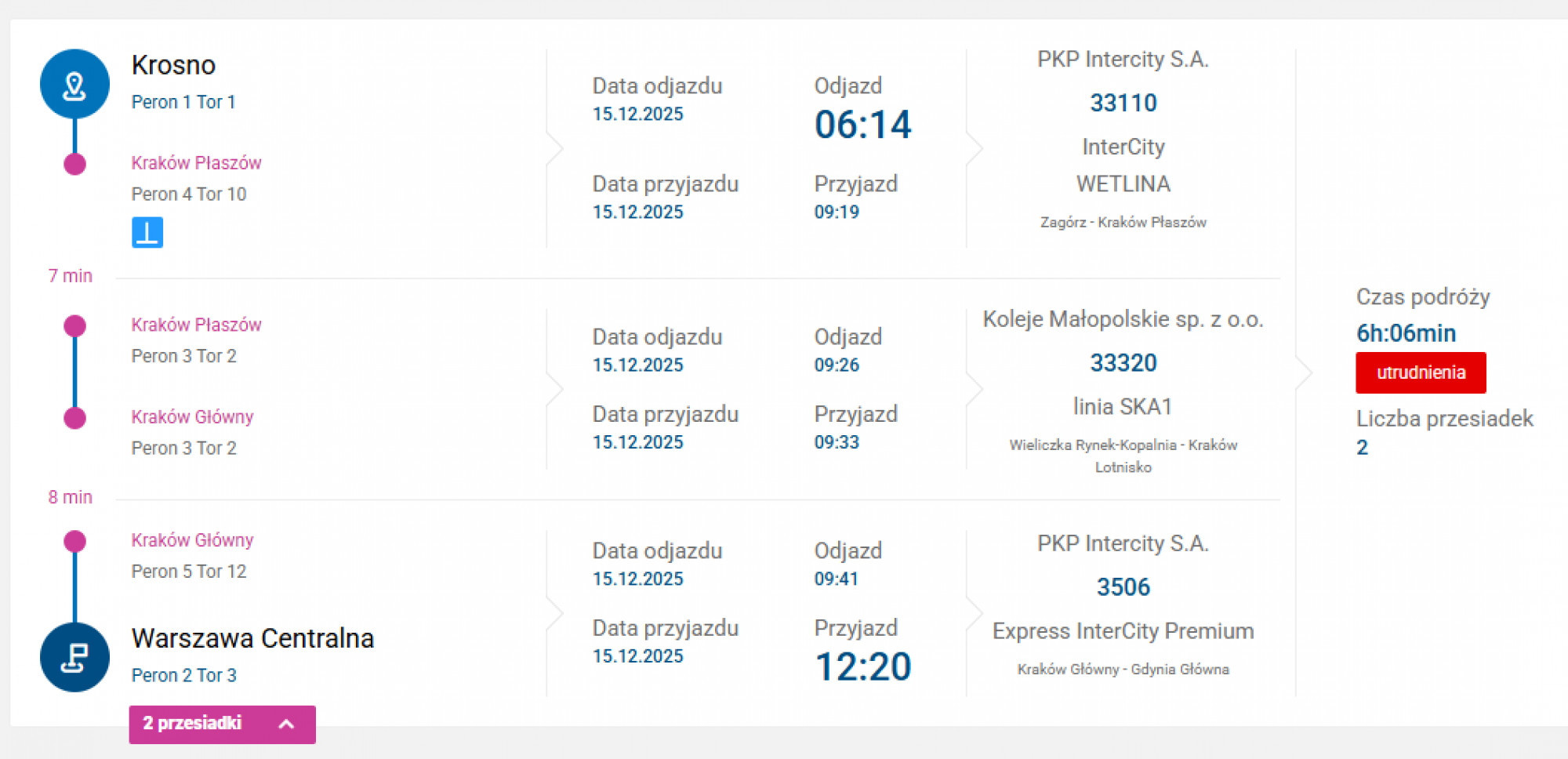This screenshot has width=1568, height=759.
Task: Click the red 'utrudnienia' disruptions badge
Action: pyautogui.click(x=1421, y=372)
